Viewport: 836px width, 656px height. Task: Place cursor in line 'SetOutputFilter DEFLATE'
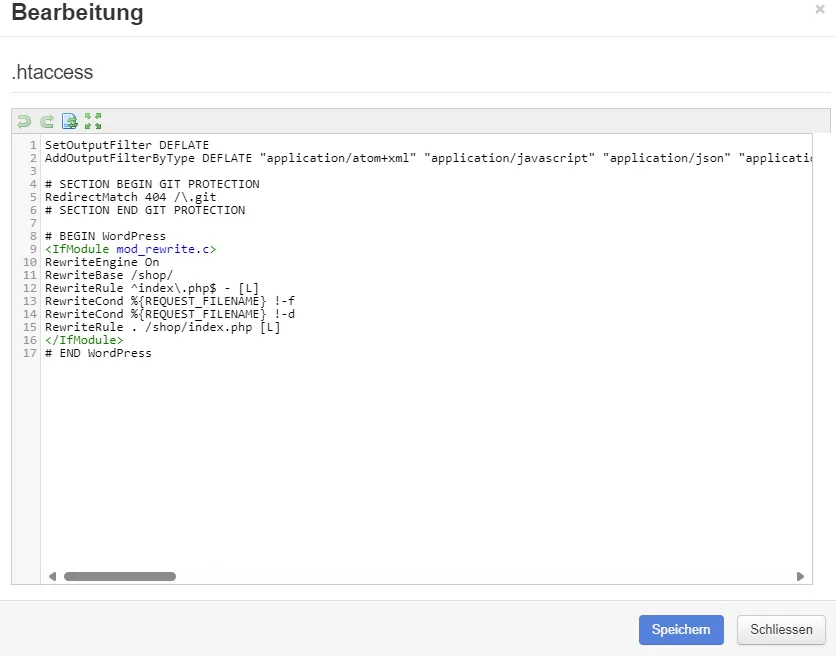coord(127,145)
